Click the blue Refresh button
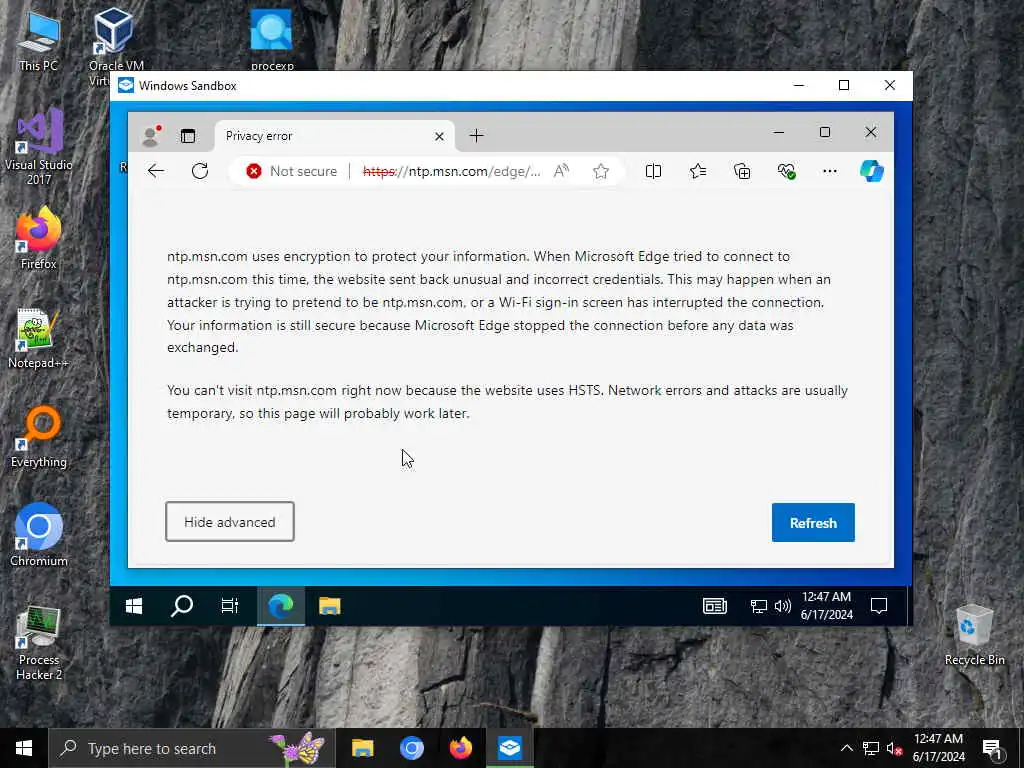Image resolution: width=1024 pixels, height=768 pixels. (x=813, y=522)
